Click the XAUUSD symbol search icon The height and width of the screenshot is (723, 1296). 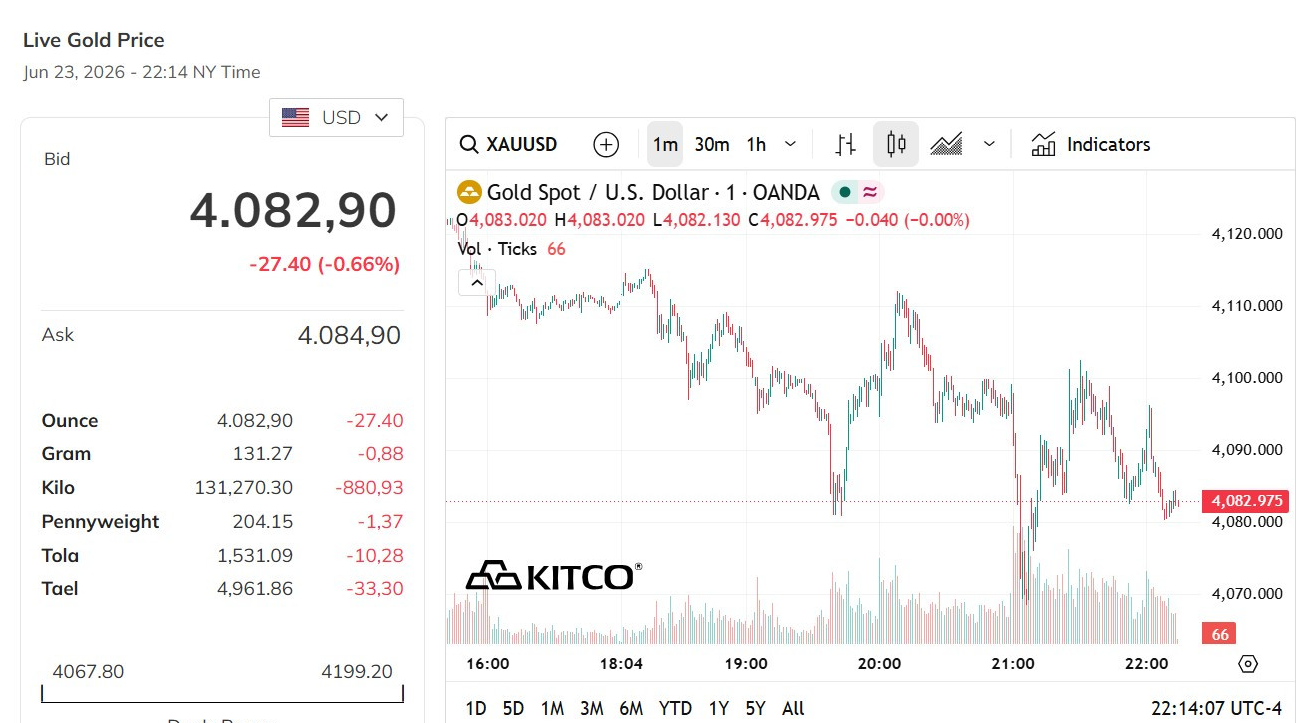pos(468,145)
